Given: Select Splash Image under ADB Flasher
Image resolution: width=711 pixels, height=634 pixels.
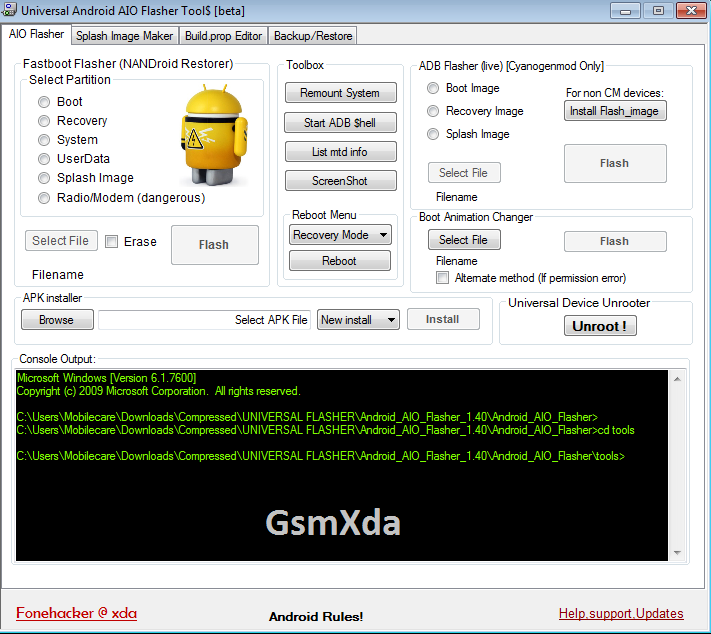Looking at the screenshot, I should (433, 134).
